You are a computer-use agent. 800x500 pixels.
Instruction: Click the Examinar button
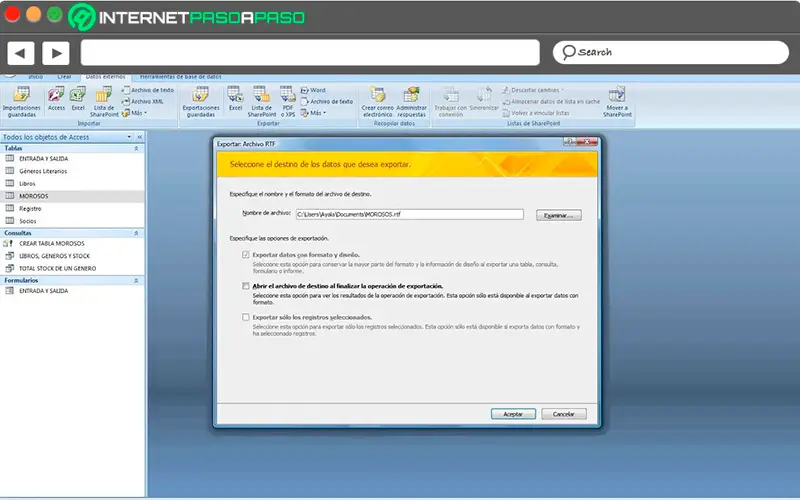click(x=559, y=215)
